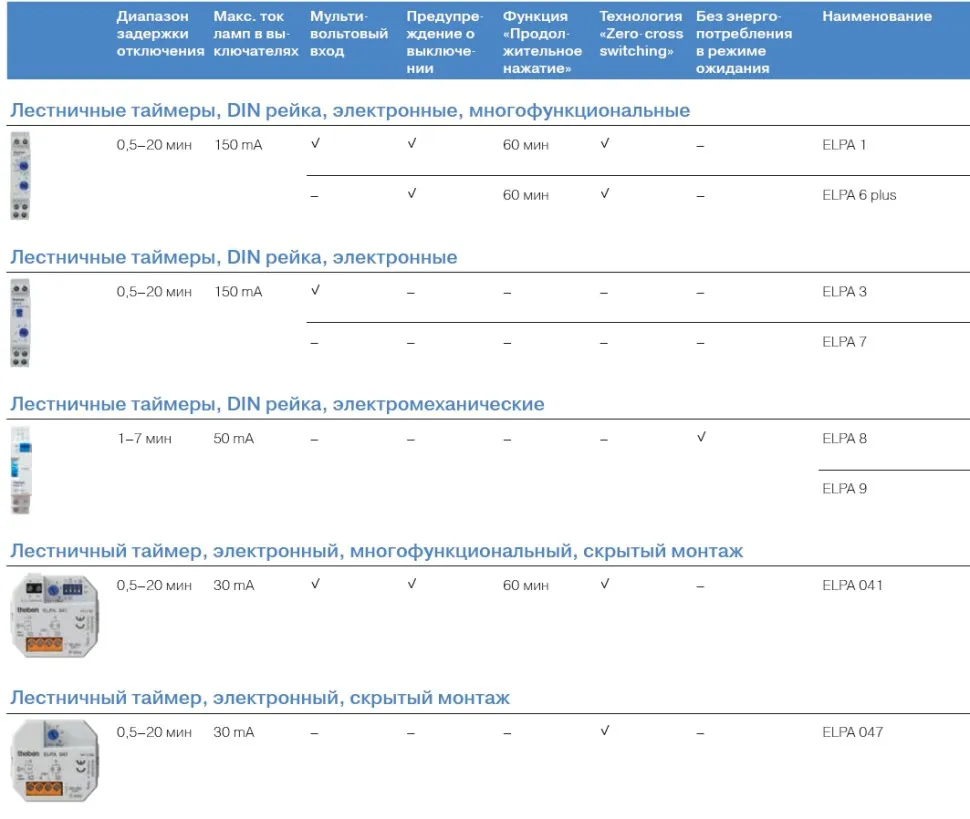Click the ELPA 1 multifunction timer image
Image resolution: width=970 pixels, height=819 pixels.
pyautogui.click(x=20, y=176)
